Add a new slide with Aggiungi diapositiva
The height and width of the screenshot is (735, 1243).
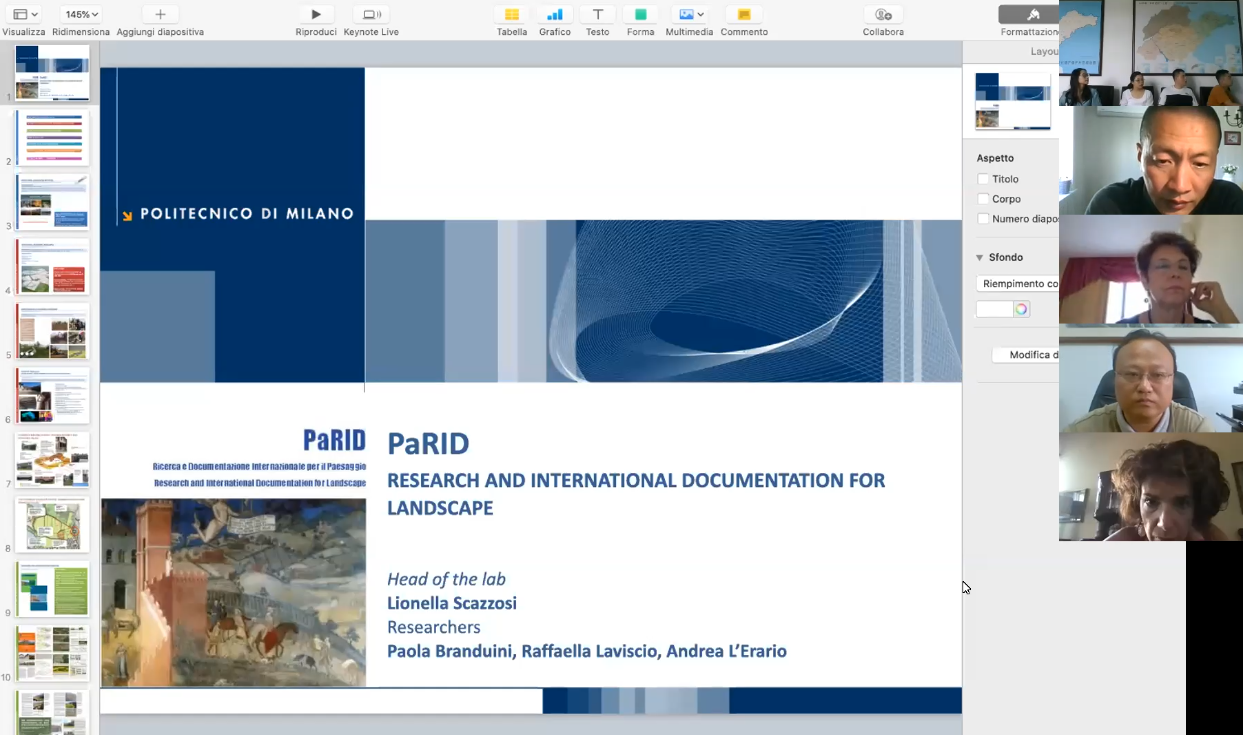pyautogui.click(x=160, y=15)
